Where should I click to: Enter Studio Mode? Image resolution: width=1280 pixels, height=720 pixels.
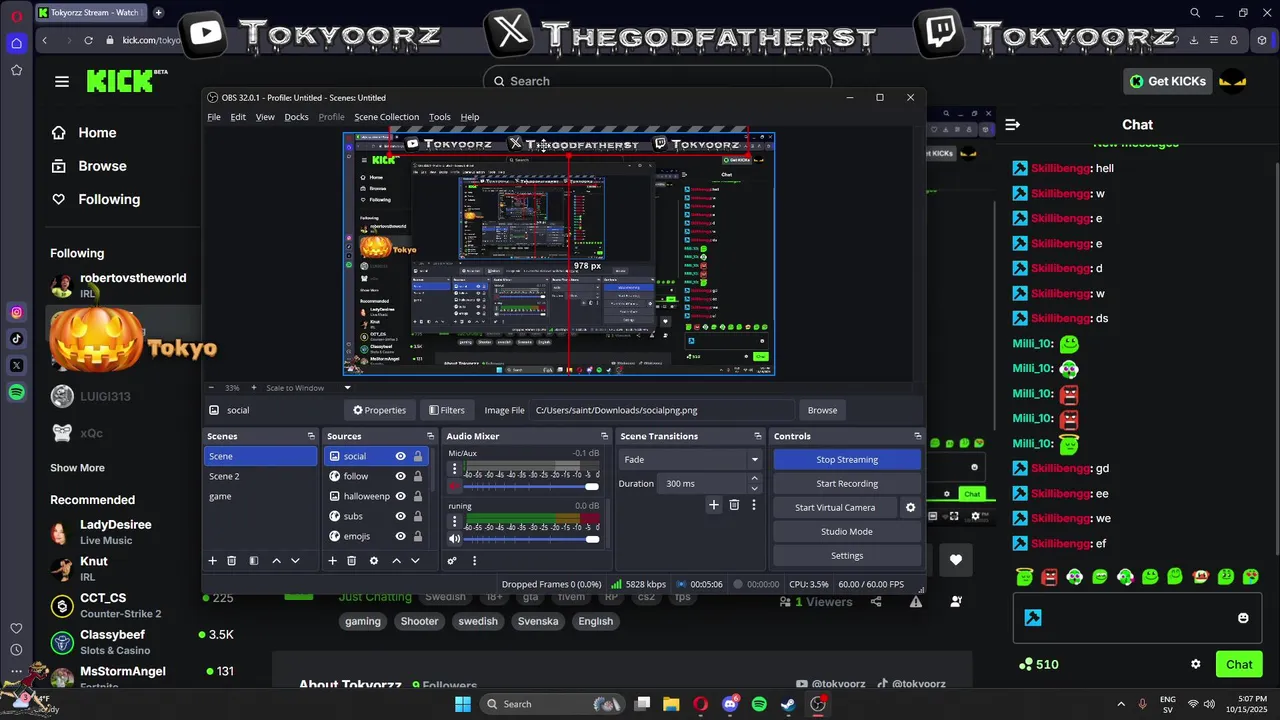847,531
